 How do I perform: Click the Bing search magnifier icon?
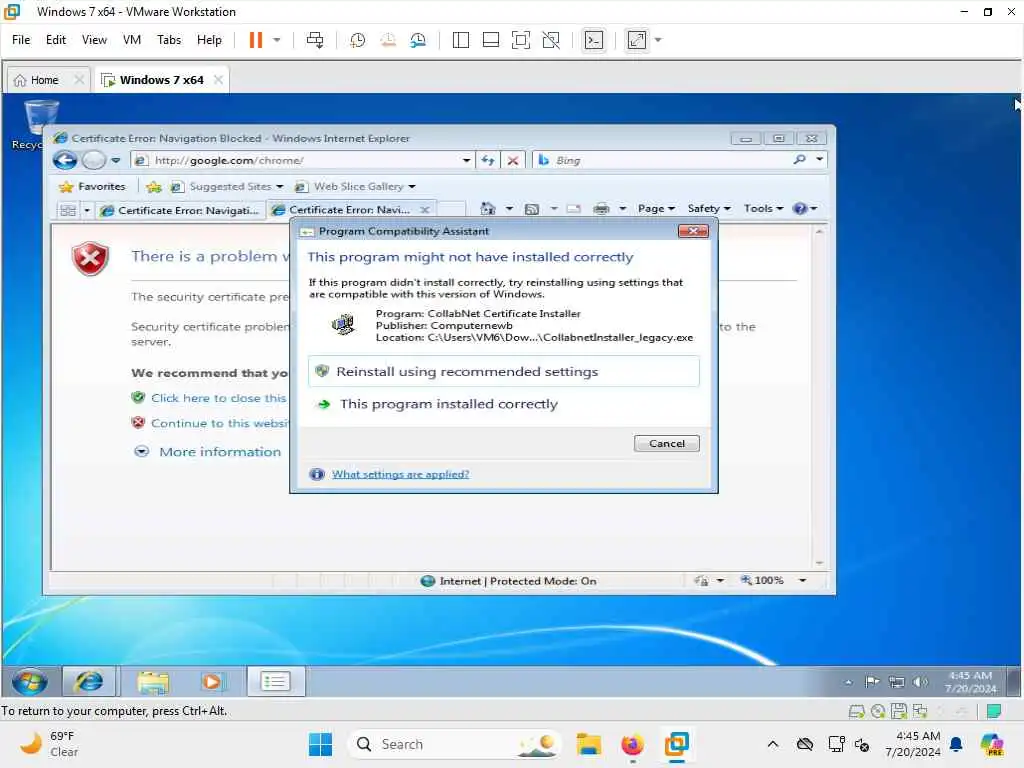click(799, 159)
